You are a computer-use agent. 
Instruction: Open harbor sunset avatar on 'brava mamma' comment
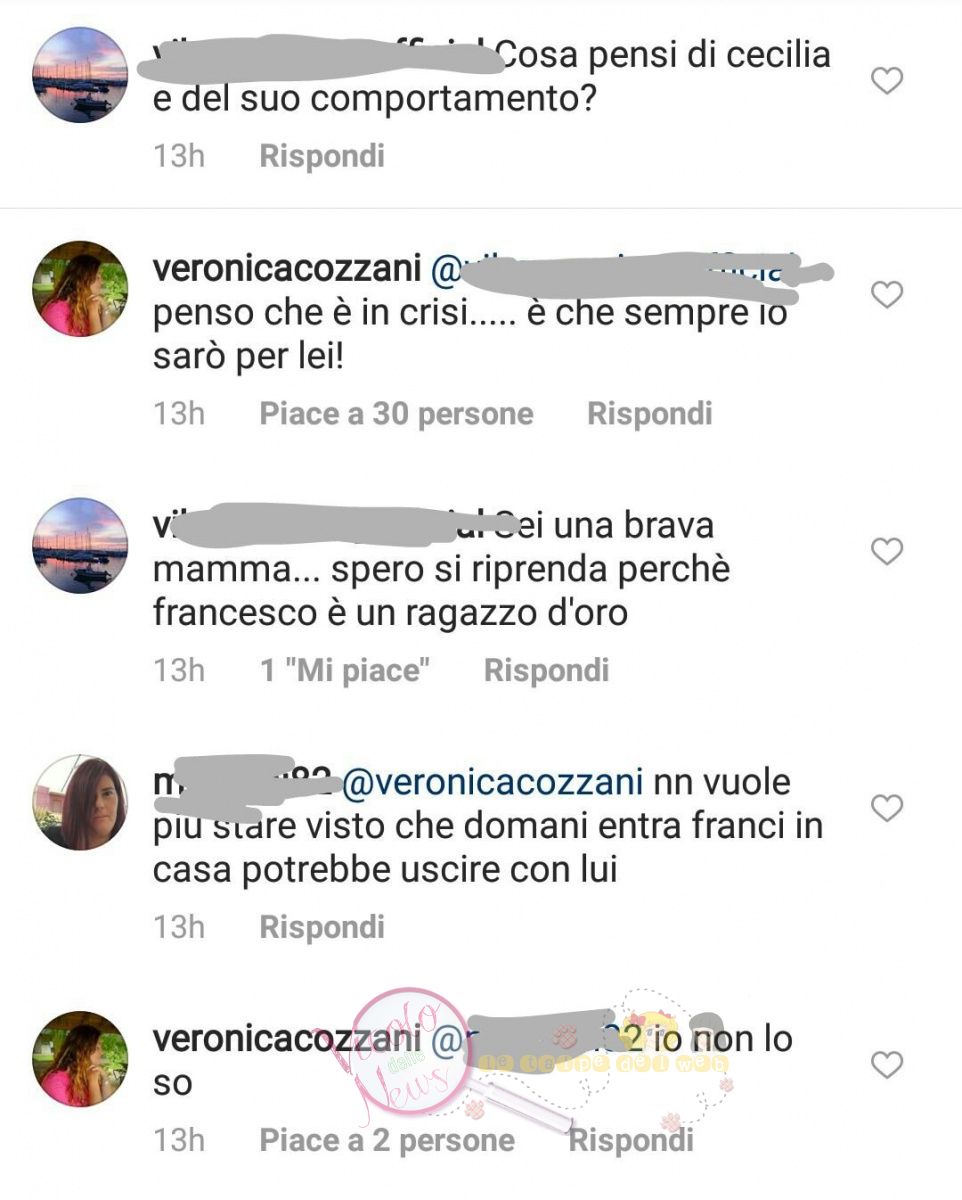click(x=80, y=545)
